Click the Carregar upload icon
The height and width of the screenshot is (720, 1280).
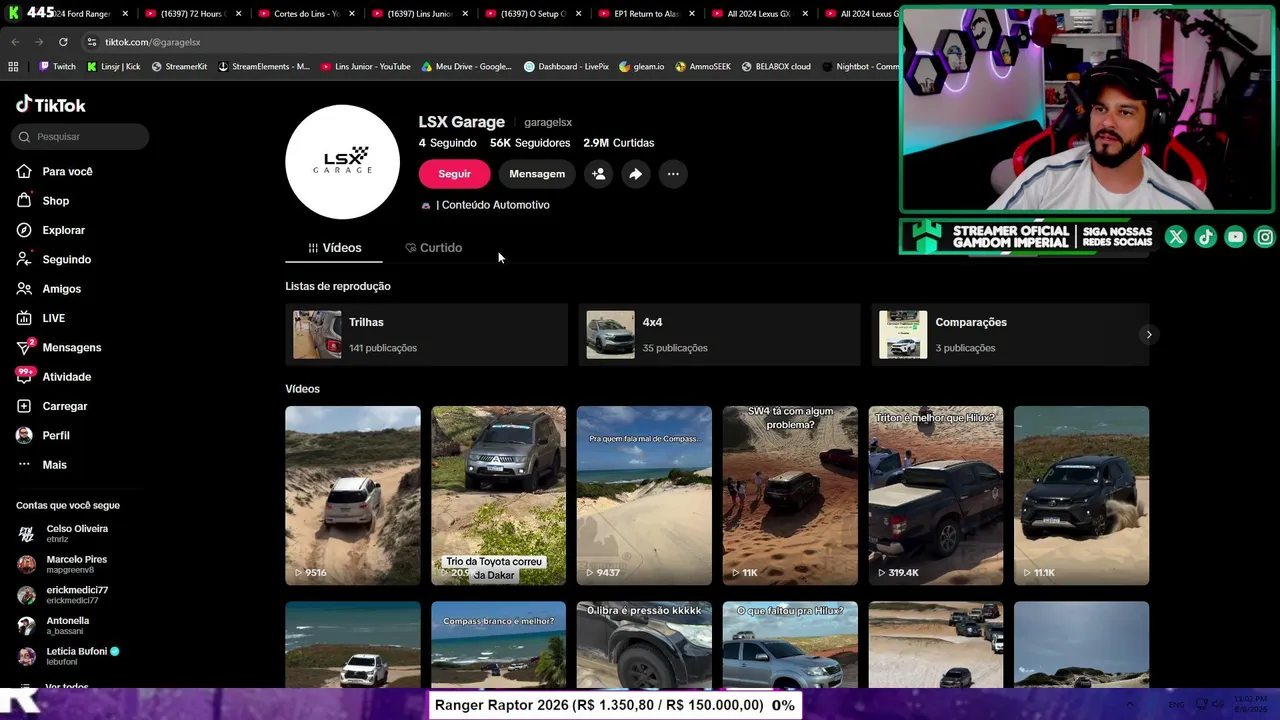(x=24, y=406)
